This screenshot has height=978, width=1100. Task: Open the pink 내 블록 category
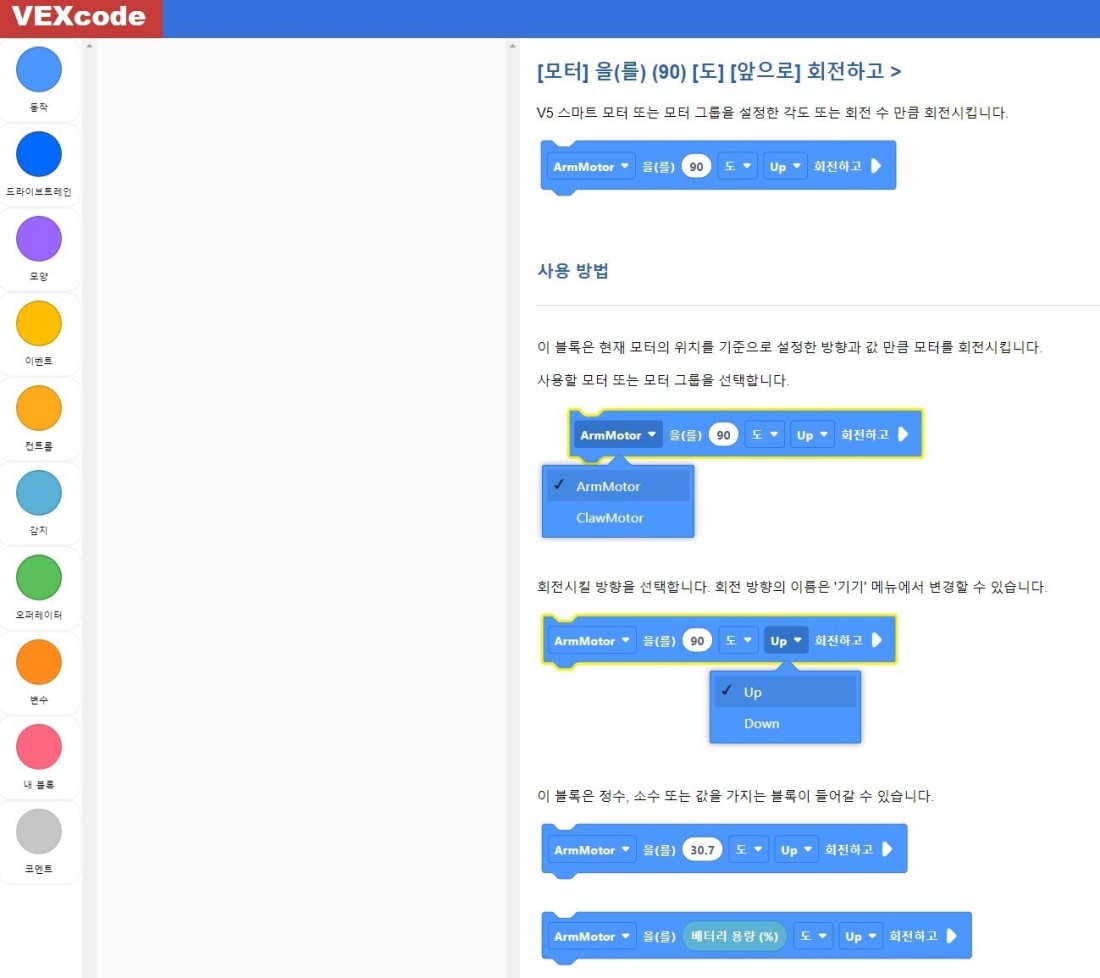(x=39, y=747)
